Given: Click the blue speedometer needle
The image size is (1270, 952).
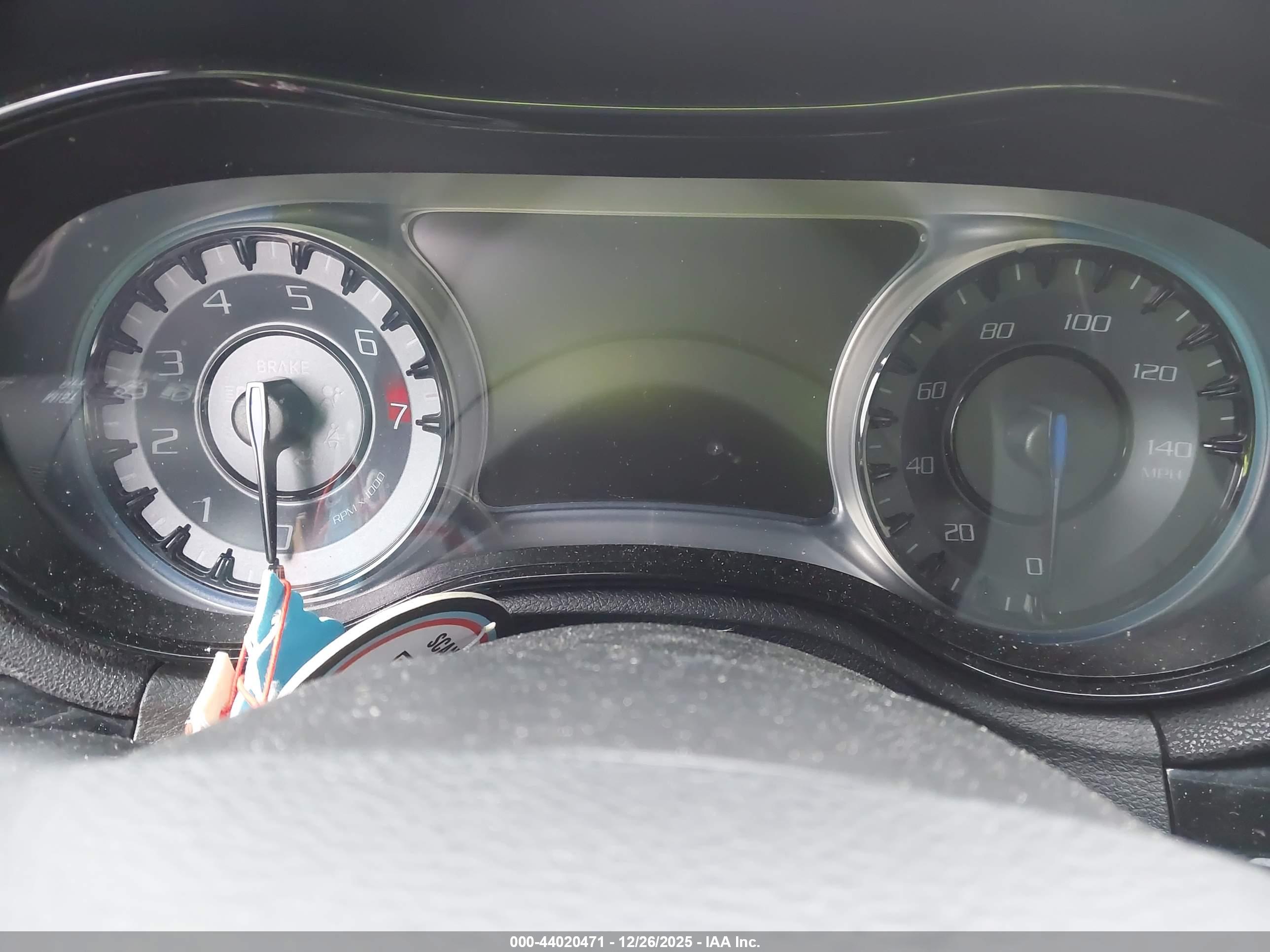Looking at the screenshot, I should pos(1057,494).
